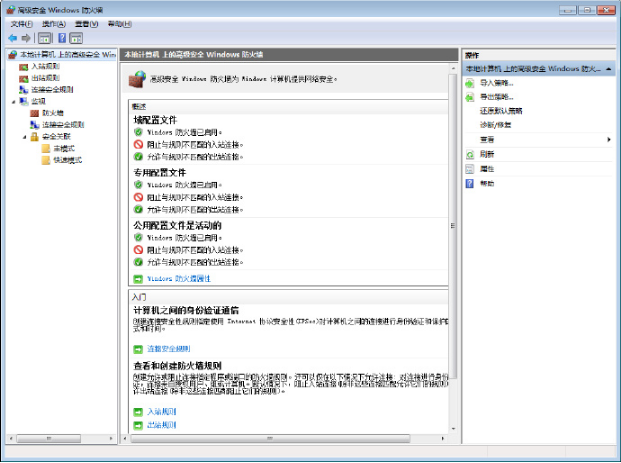Click the 导入策略 import icon in actions

point(470,83)
